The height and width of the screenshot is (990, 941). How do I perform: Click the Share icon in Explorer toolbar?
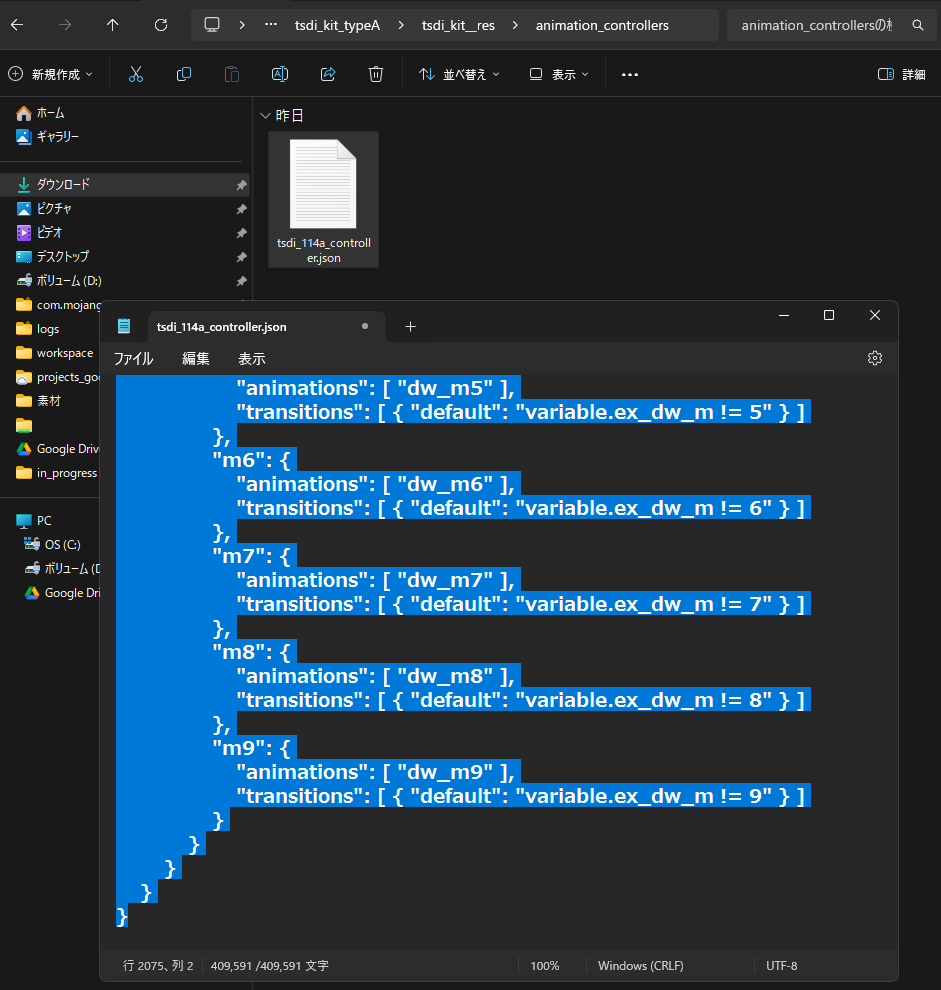[328, 74]
